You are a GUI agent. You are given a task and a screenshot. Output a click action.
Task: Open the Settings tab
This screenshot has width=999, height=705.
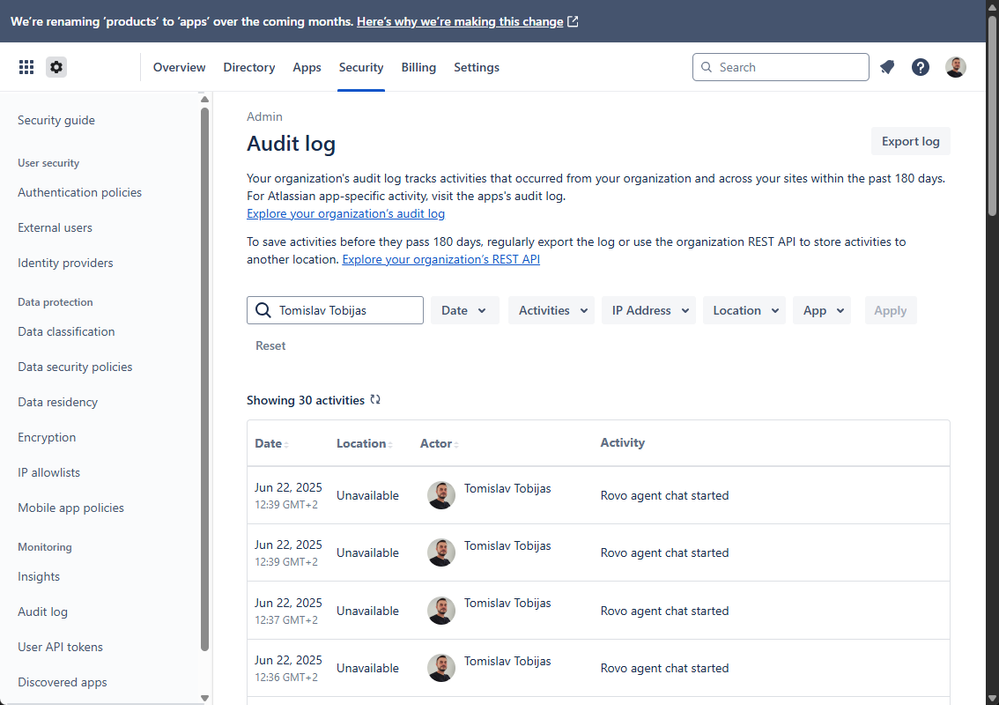tap(477, 67)
